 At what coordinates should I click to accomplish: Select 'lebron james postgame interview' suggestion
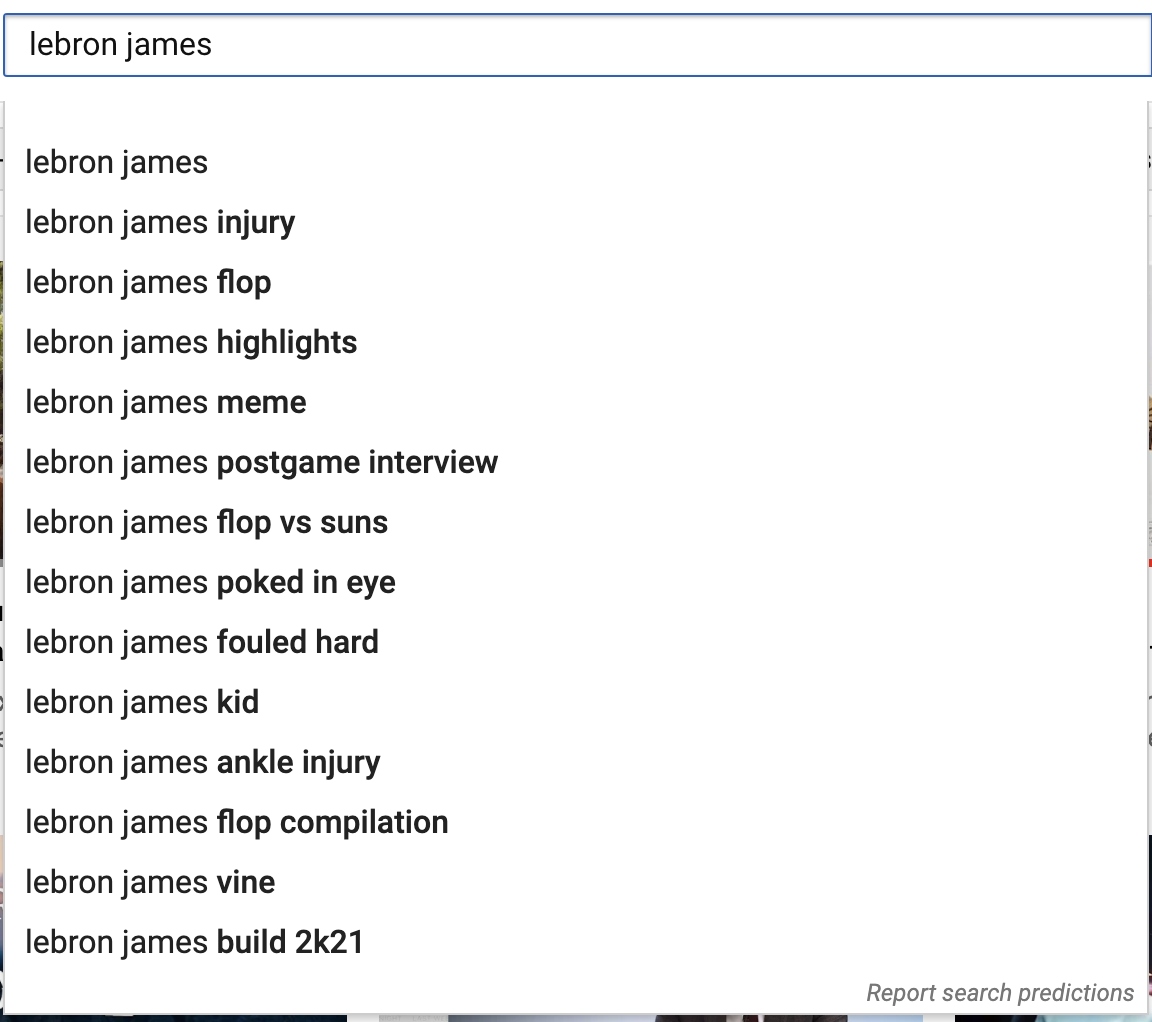coord(576,463)
